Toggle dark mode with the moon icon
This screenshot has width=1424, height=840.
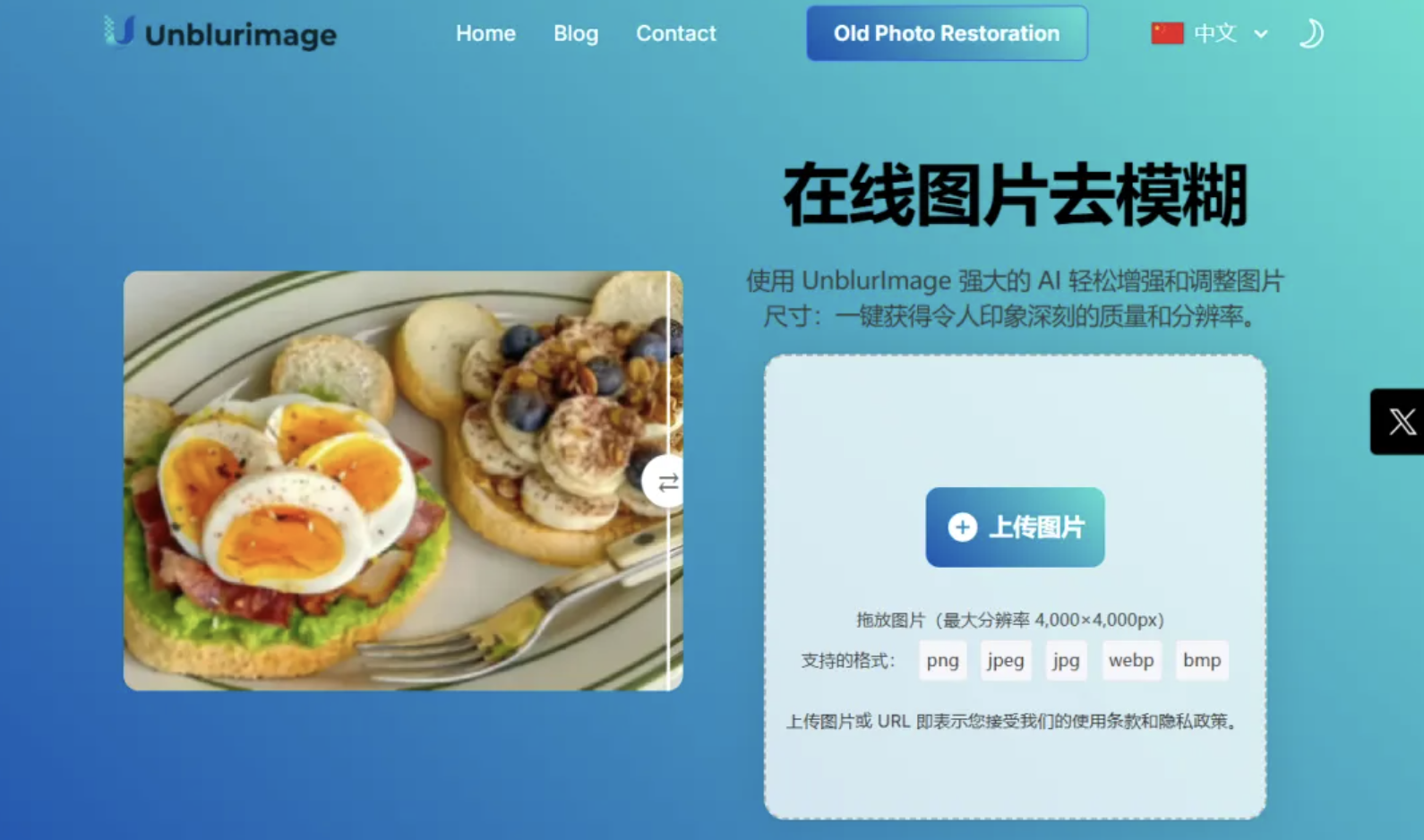click(x=1311, y=33)
